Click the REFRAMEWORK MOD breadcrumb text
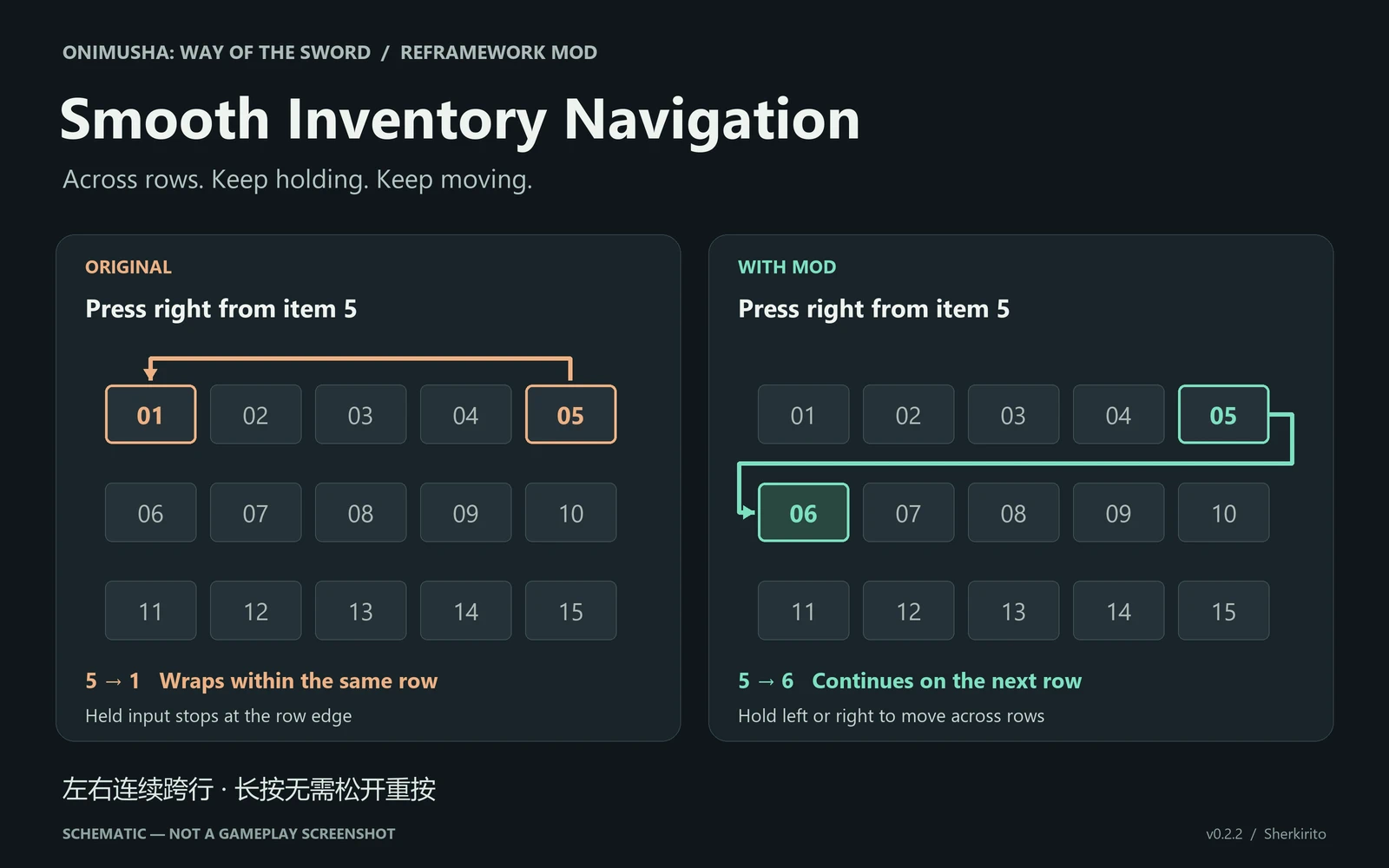 498,52
